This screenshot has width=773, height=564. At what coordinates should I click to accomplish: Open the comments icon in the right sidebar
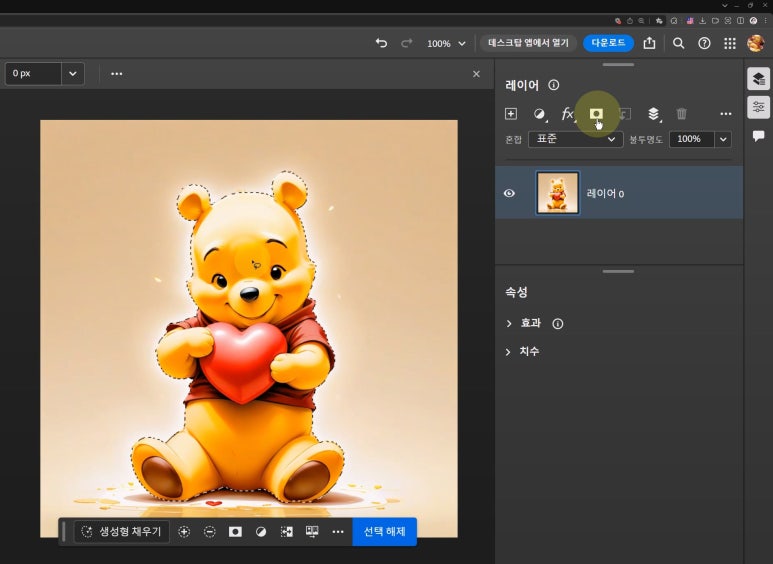758,136
